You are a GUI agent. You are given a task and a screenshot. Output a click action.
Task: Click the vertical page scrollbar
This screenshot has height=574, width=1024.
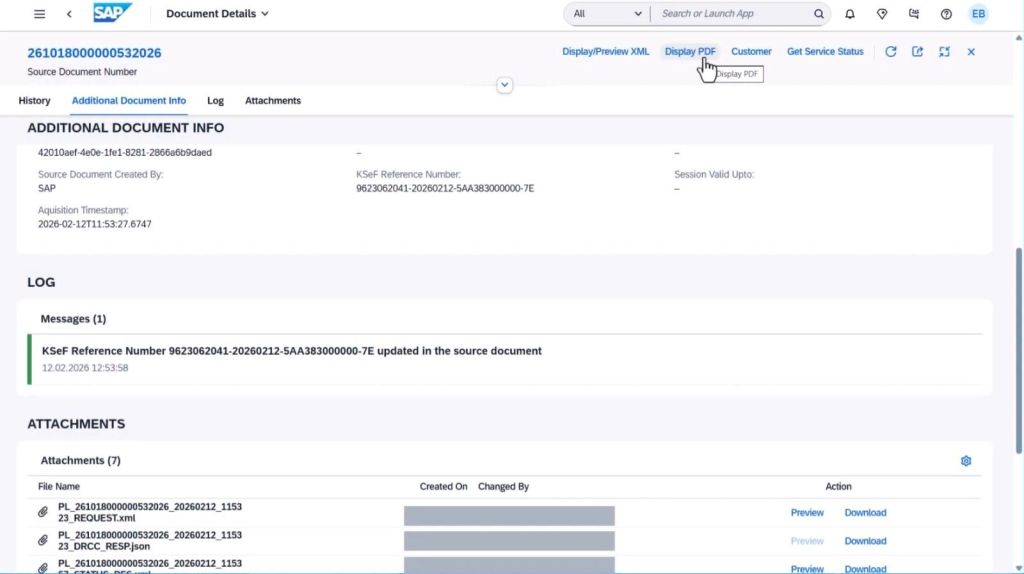tap(1018, 351)
